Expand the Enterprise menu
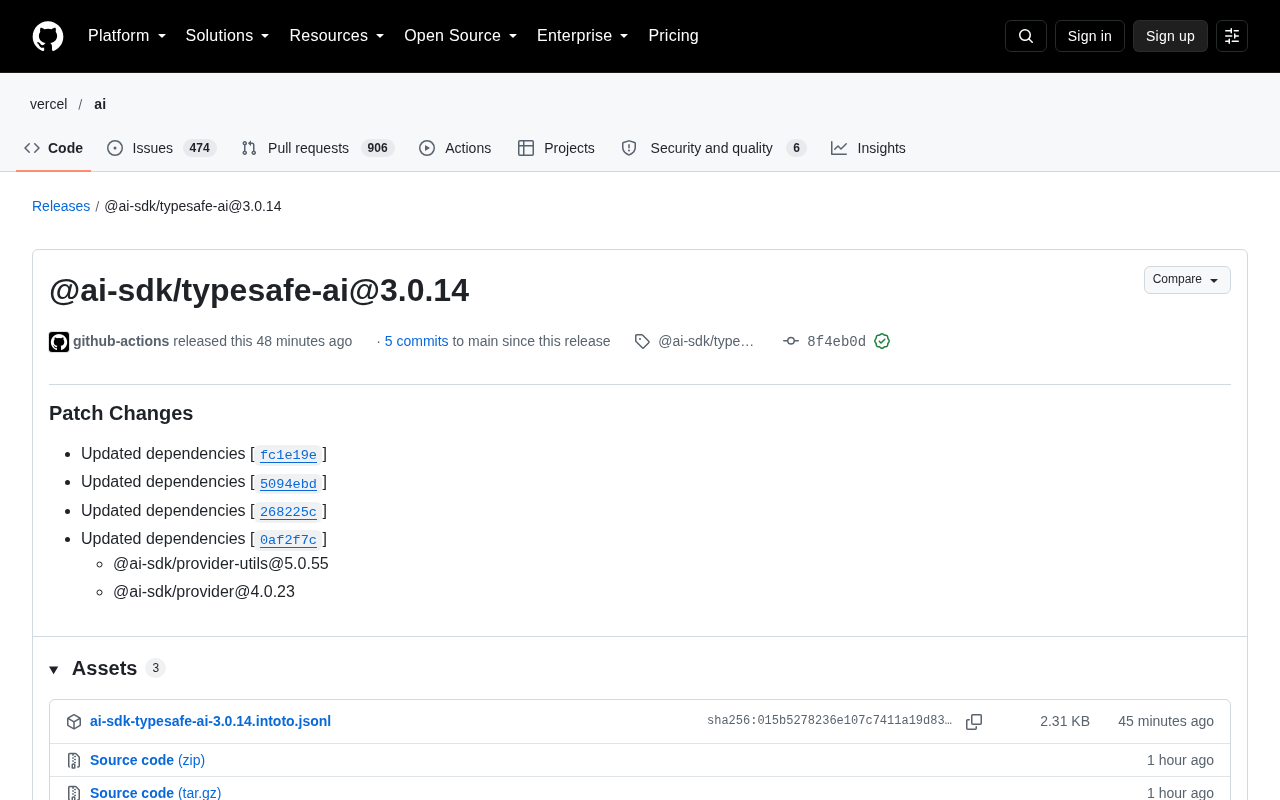The height and width of the screenshot is (800, 1280). (583, 36)
